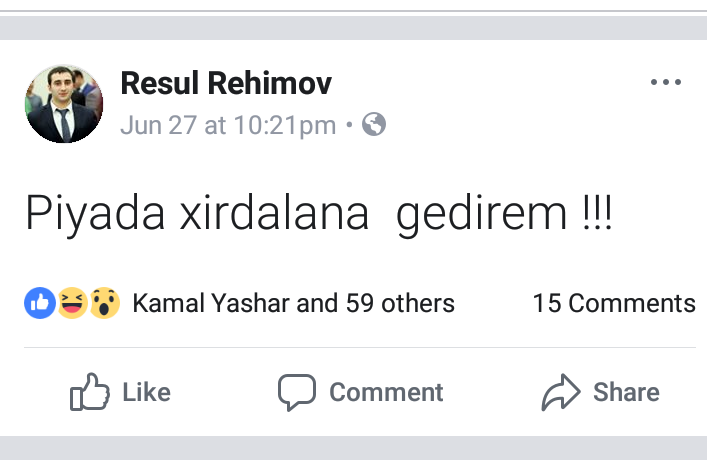Viewport: 707px width, 464px height.
Task: Tap the thumbs-up outline Like icon
Action: [89, 393]
